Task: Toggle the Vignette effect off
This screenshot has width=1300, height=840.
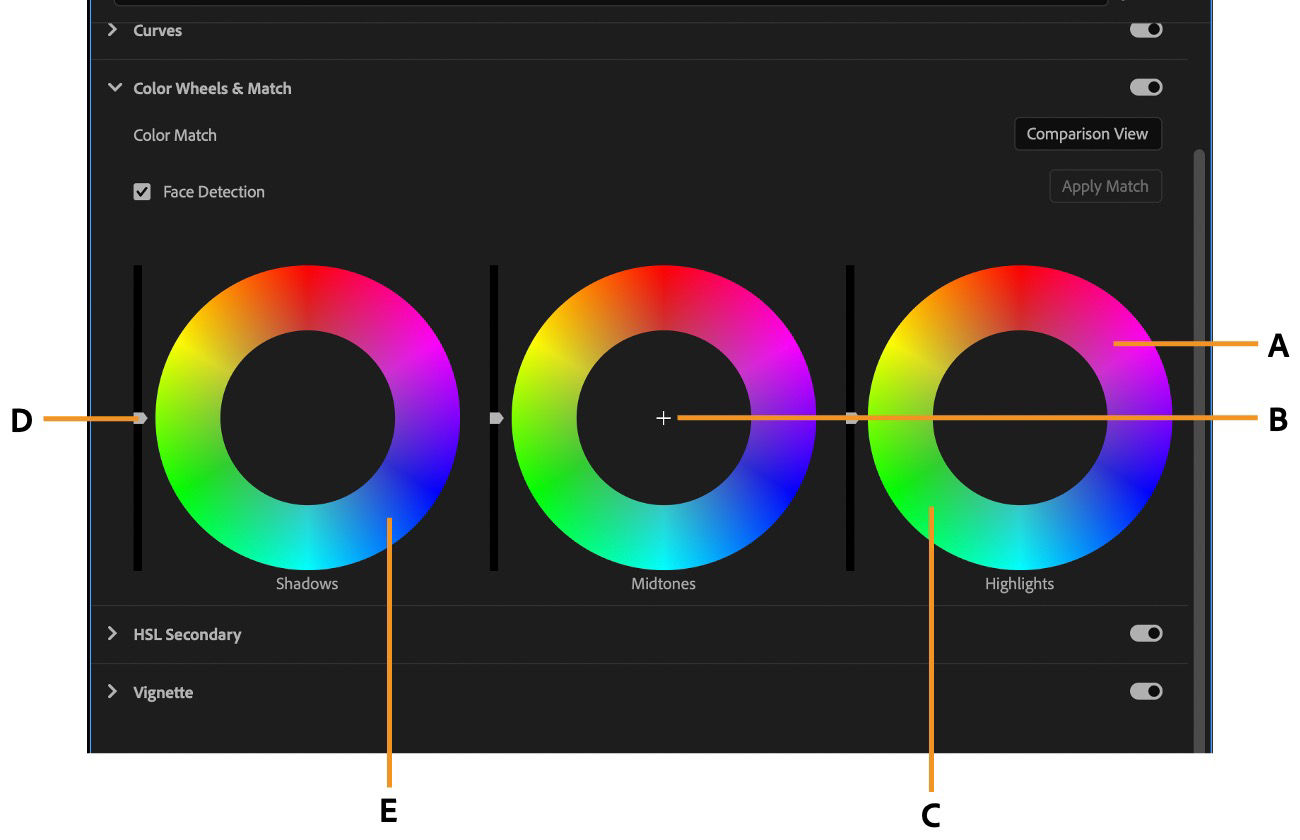Action: click(1146, 690)
